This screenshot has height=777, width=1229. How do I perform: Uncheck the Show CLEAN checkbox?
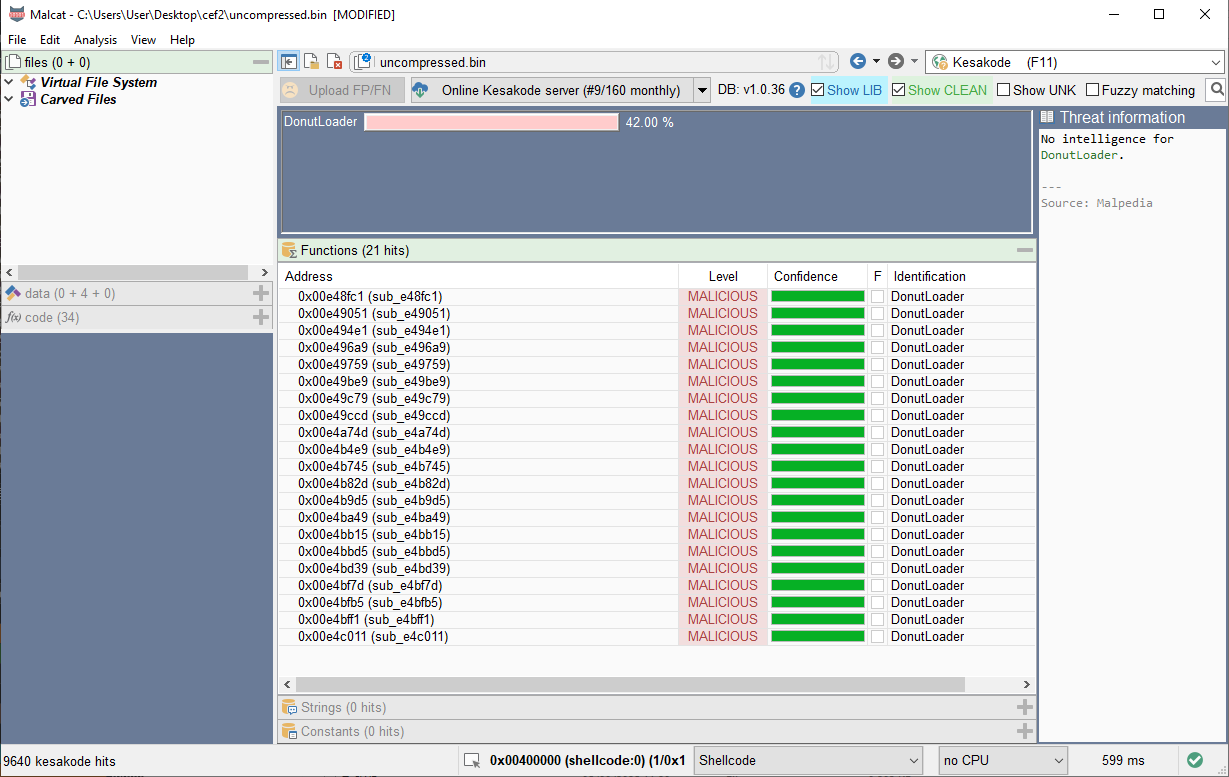click(x=899, y=90)
